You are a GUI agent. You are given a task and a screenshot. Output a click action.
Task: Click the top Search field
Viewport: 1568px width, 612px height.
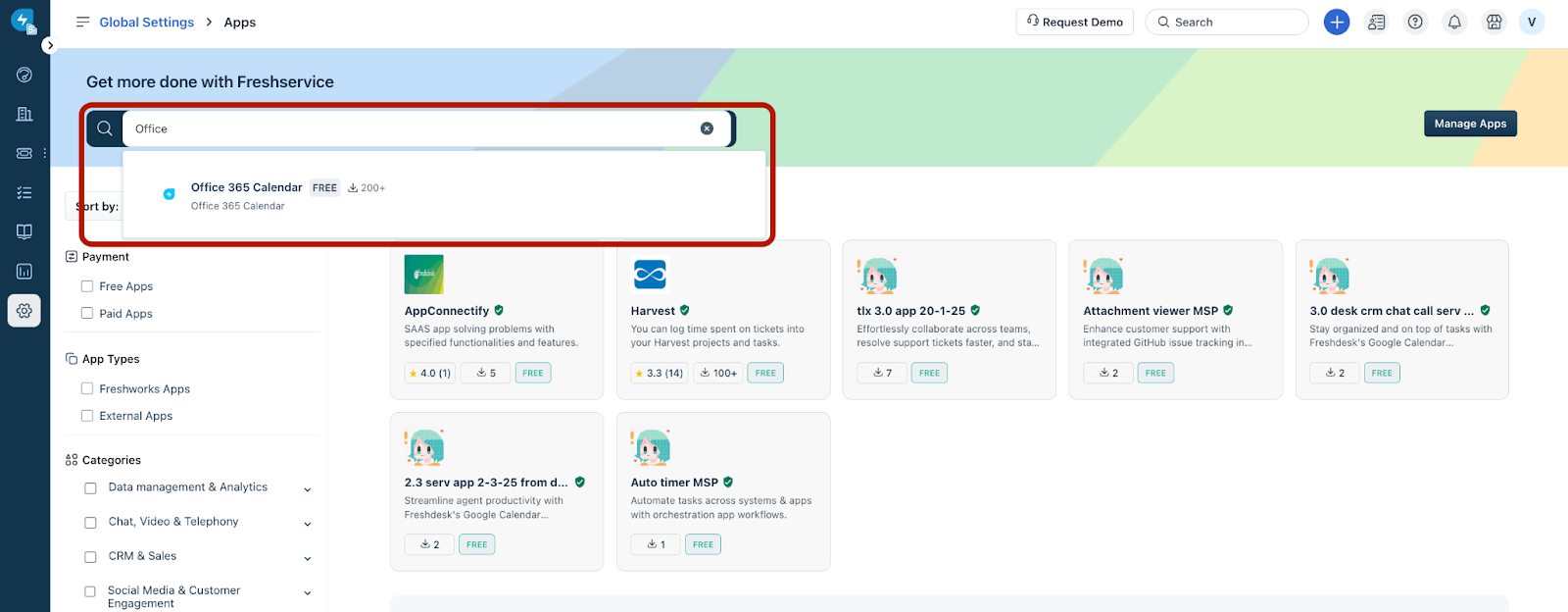1227,22
